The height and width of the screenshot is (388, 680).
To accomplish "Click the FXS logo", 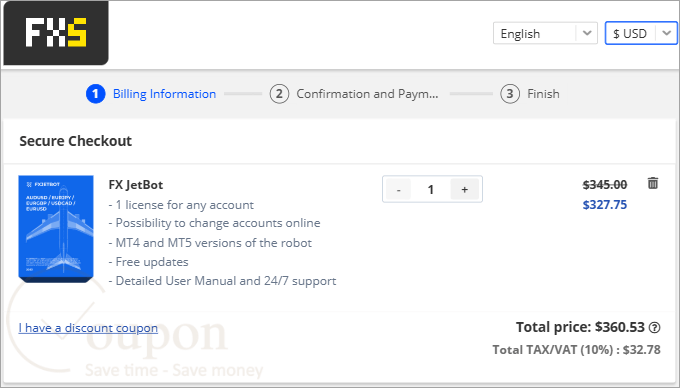I will coord(56,33).
